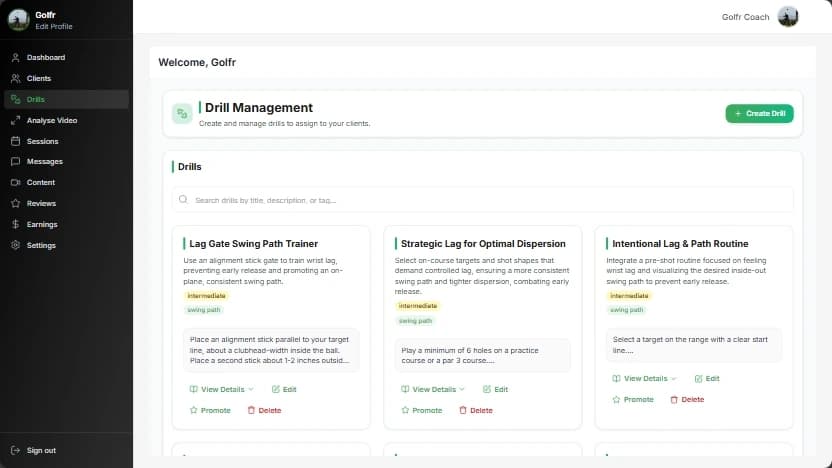Click the Messages chat bubble icon
The width and height of the screenshot is (832, 468).
pyautogui.click(x=16, y=162)
